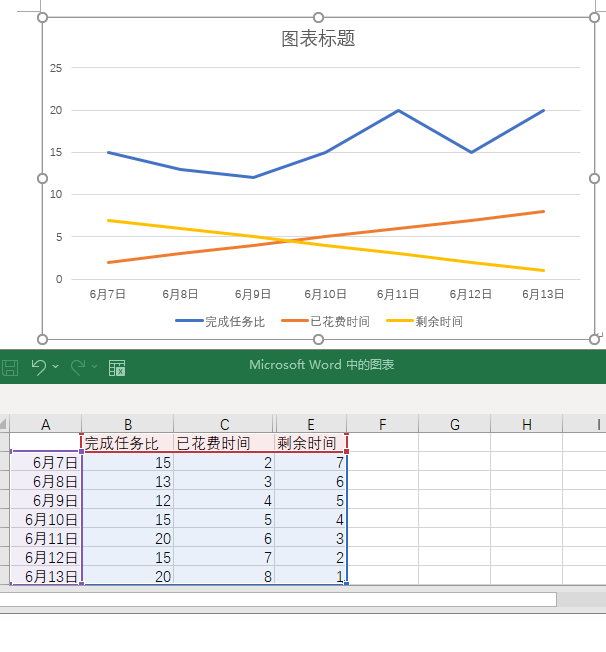The height and width of the screenshot is (652, 606).
Task: Click the date cell 6月7日 in column A
Action: tap(46, 462)
